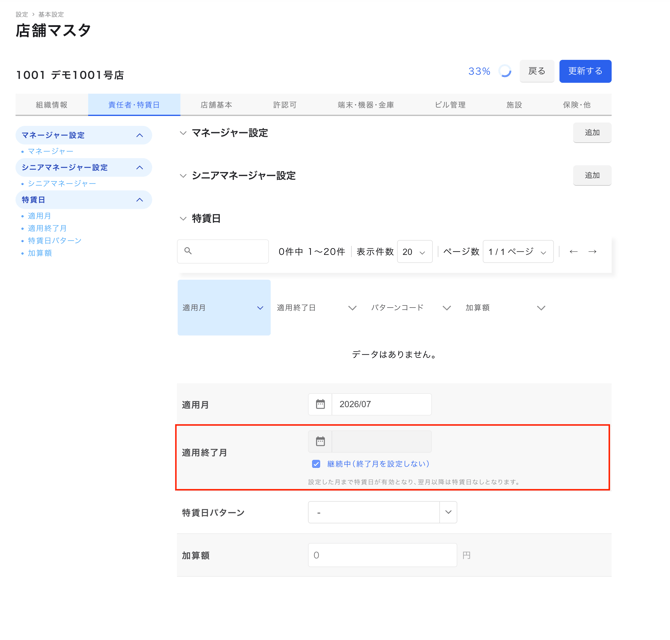Sort by the 適用月 column header
Image resolution: width=670 pixels, height=640 pixels.
pyautogui.click(x=224, y=308)
